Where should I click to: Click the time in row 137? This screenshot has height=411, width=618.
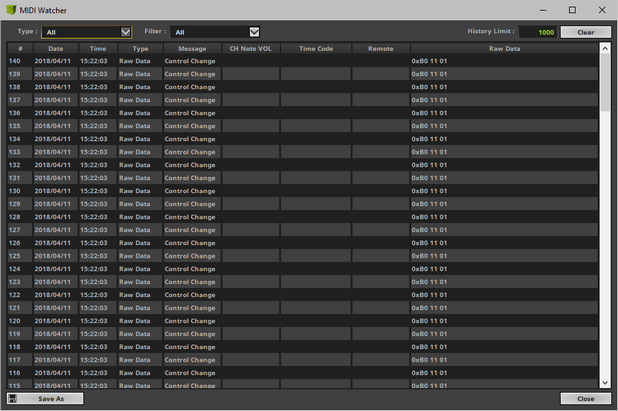click(94, 100)
